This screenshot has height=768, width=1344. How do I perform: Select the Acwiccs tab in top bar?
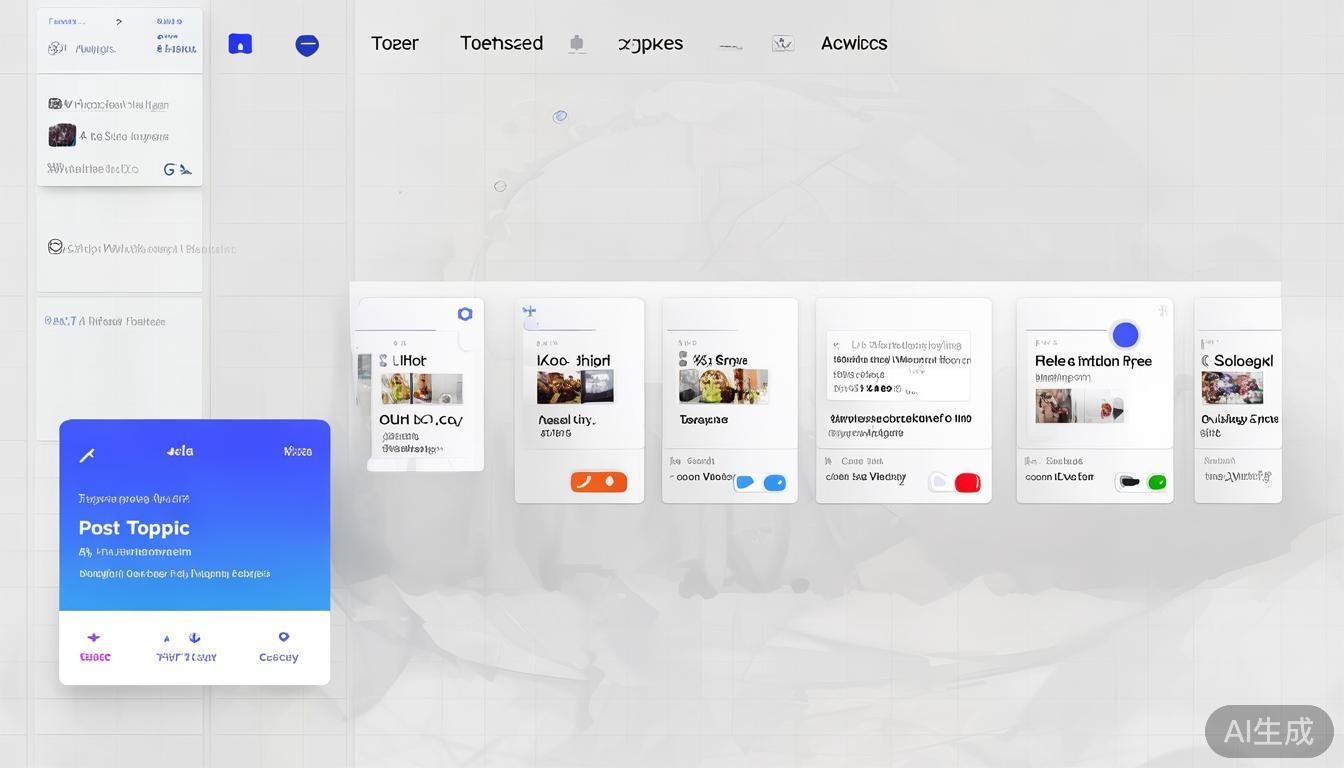point(854,44)
